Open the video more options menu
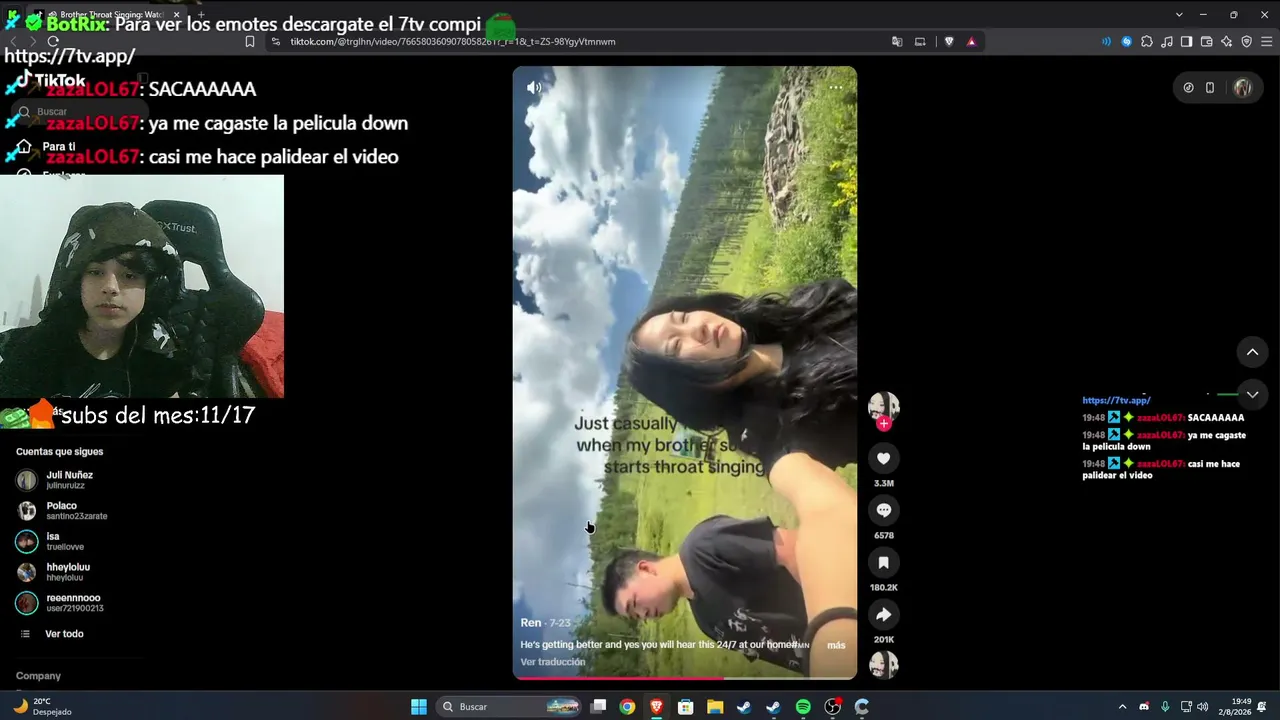 (835, 87)
